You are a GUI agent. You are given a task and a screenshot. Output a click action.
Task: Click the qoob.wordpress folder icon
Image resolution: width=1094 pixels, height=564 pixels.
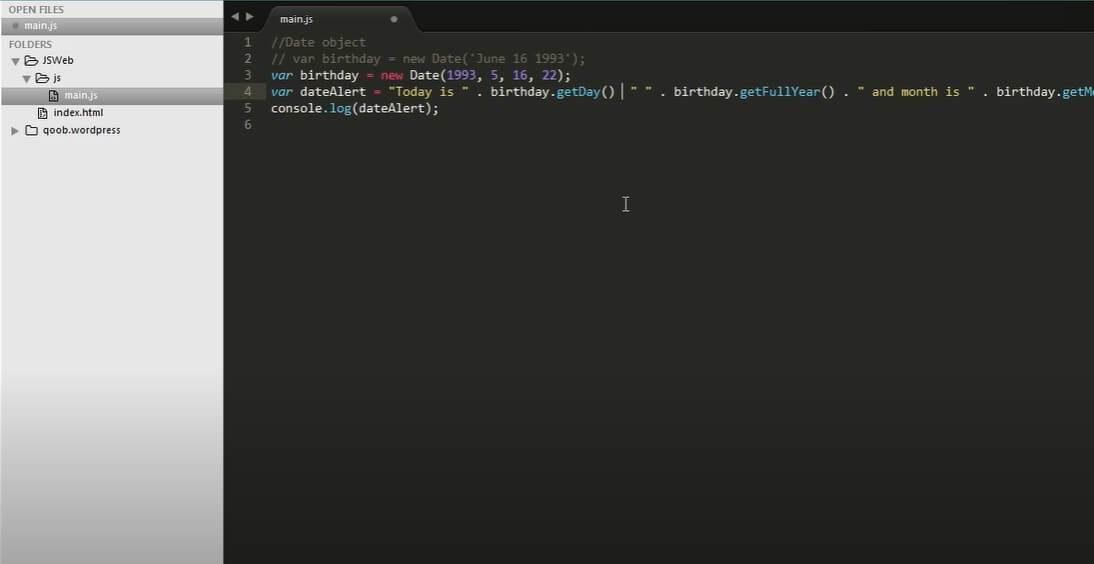coord(31,131)
